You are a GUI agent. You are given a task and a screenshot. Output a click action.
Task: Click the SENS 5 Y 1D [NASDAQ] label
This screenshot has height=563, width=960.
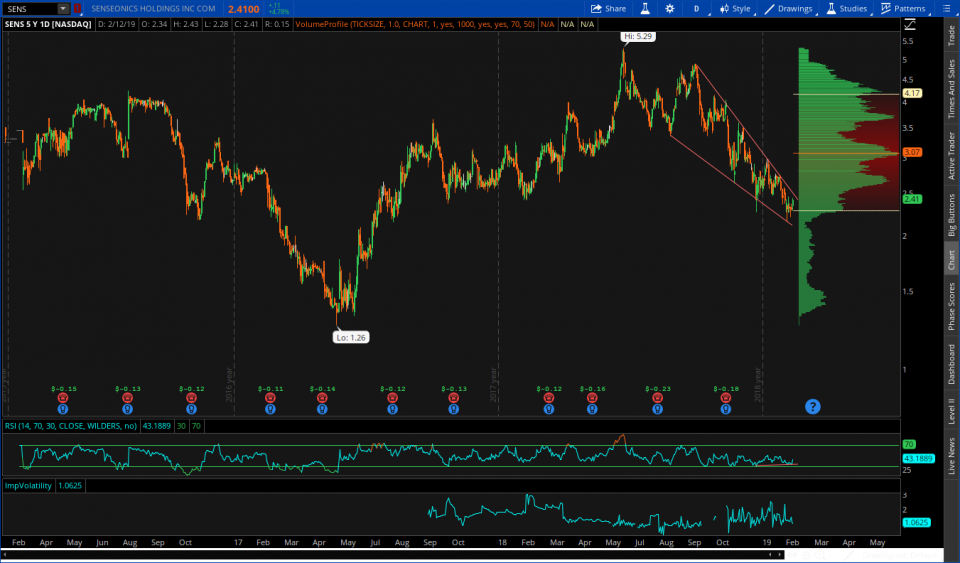coord(48,24)
